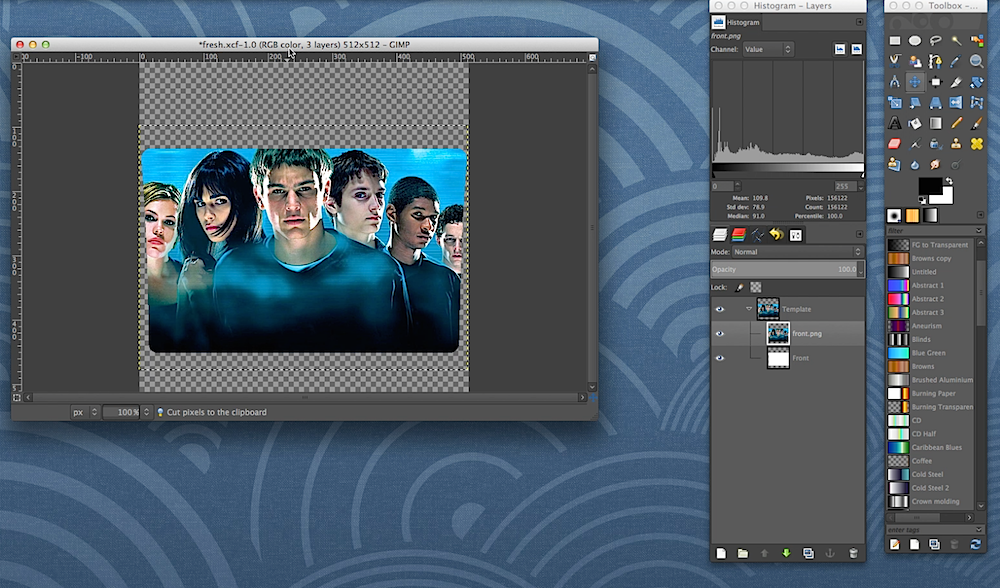Create a new layer group
Screen dimensions: 1000x588
pos(743,554)
